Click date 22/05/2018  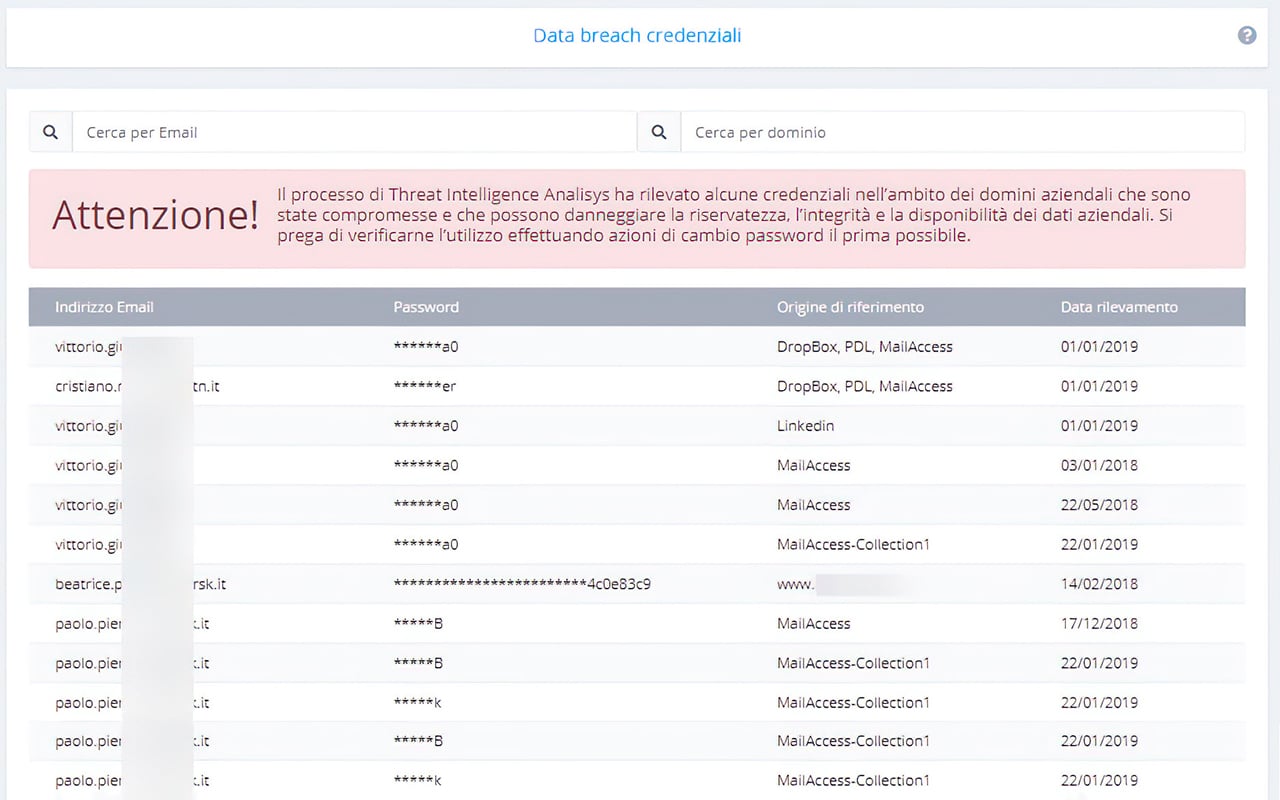(1099, 505)
